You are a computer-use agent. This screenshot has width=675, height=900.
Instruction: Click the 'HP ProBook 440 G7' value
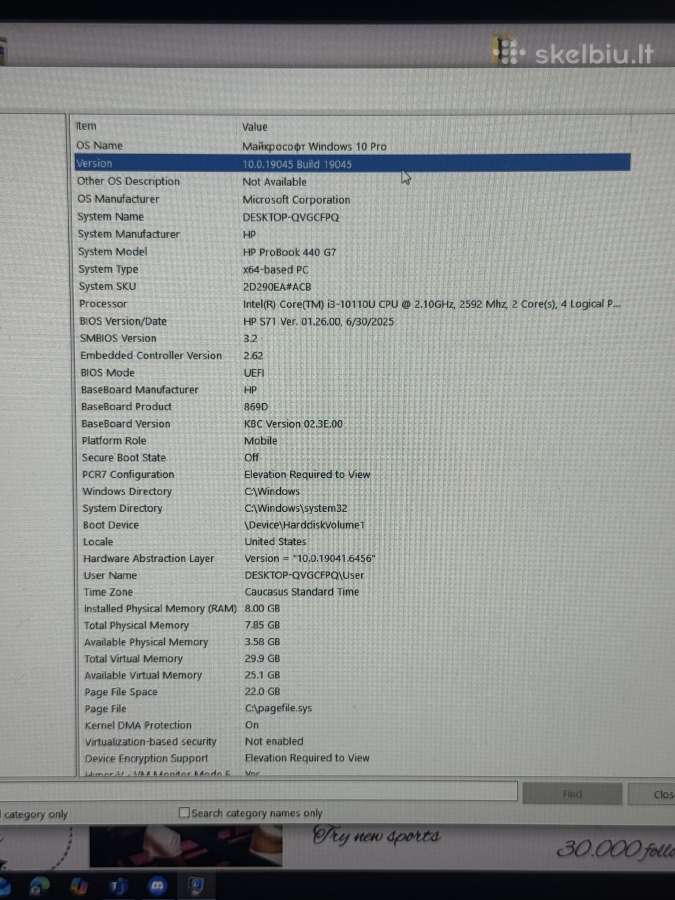(x=289, y=252)
